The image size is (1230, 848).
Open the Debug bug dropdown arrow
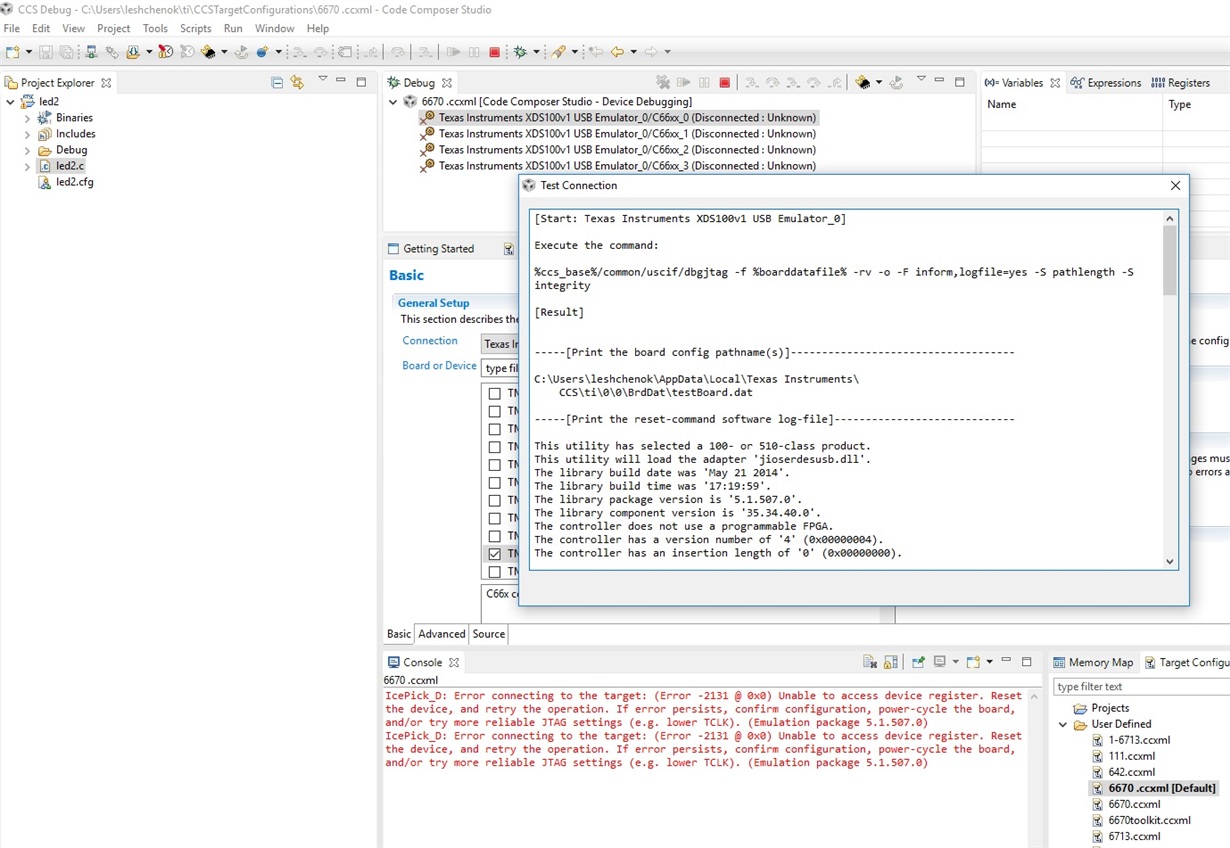tap(536, 52)
